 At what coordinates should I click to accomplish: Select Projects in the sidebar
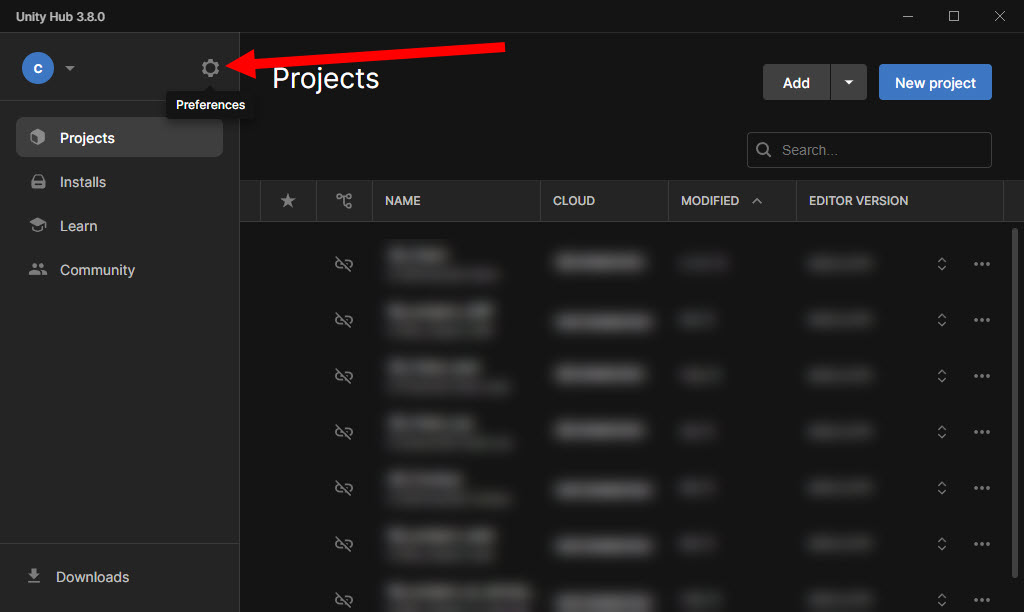120,138
